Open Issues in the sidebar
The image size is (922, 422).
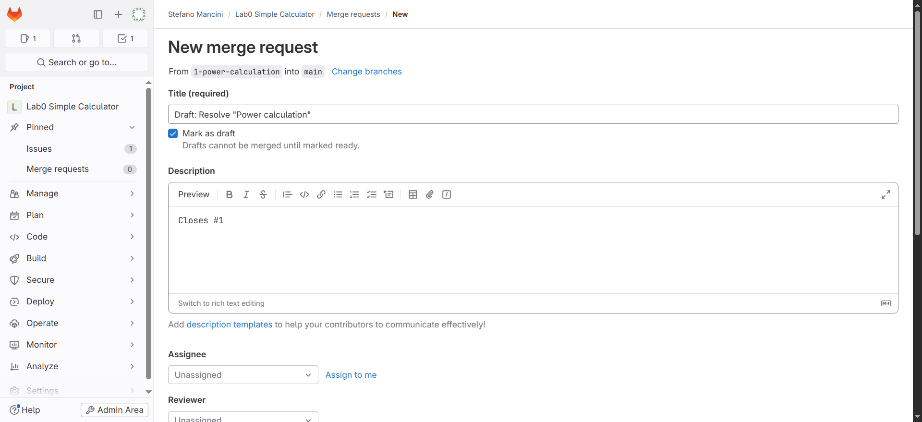click(39, 149)
